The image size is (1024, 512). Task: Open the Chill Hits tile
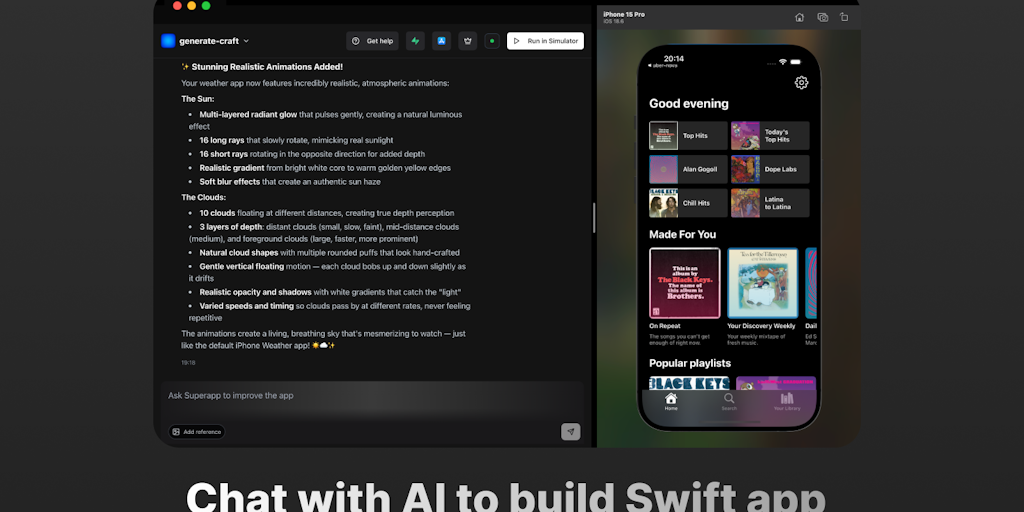(688, 203)
